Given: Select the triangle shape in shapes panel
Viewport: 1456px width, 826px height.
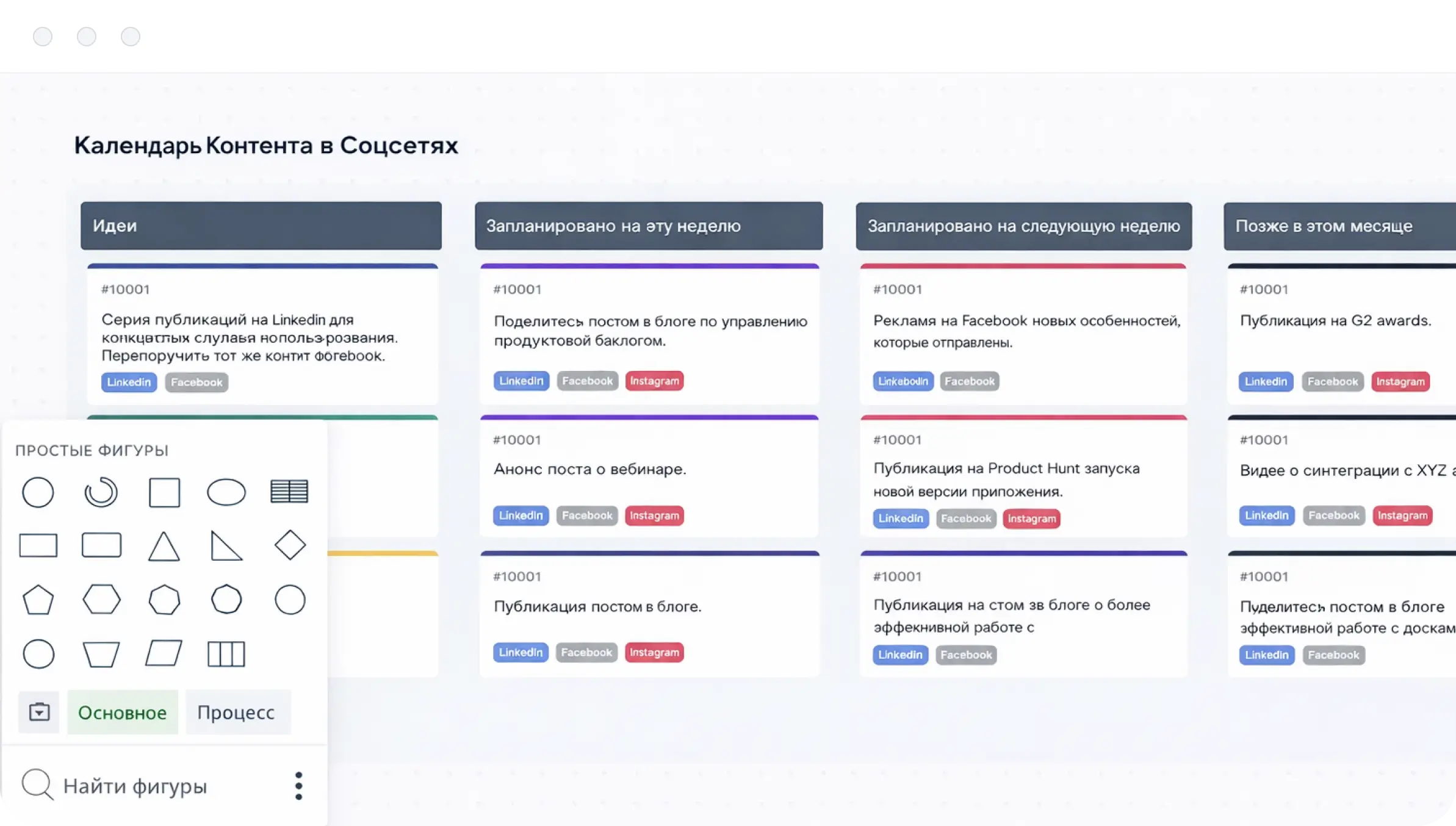Looking at the screenshot, I should [x=164, y=546].
